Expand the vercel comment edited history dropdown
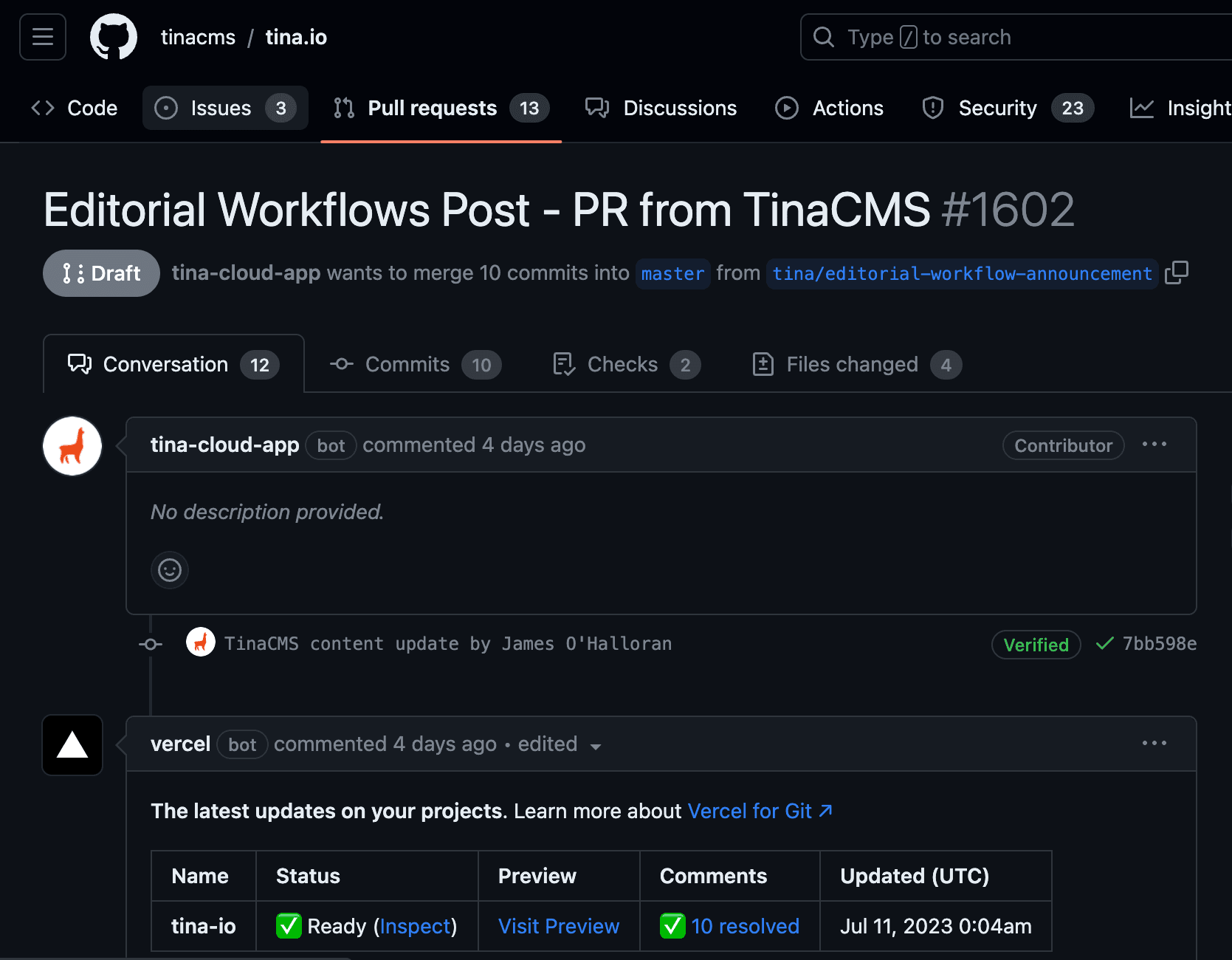 [595, 746]
